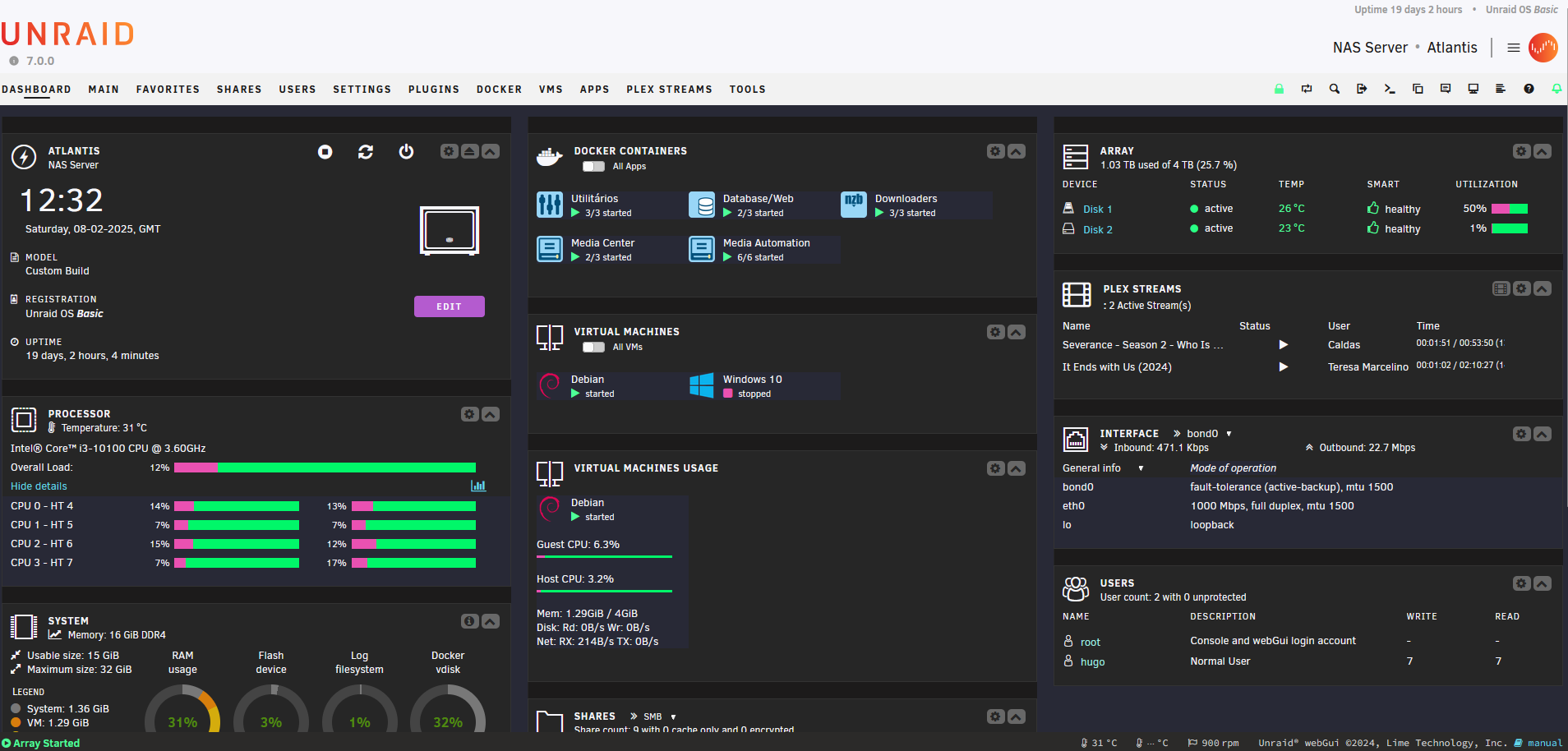Toggle the All VMs switch
The image size is (1568, 751).
[593, 347]
